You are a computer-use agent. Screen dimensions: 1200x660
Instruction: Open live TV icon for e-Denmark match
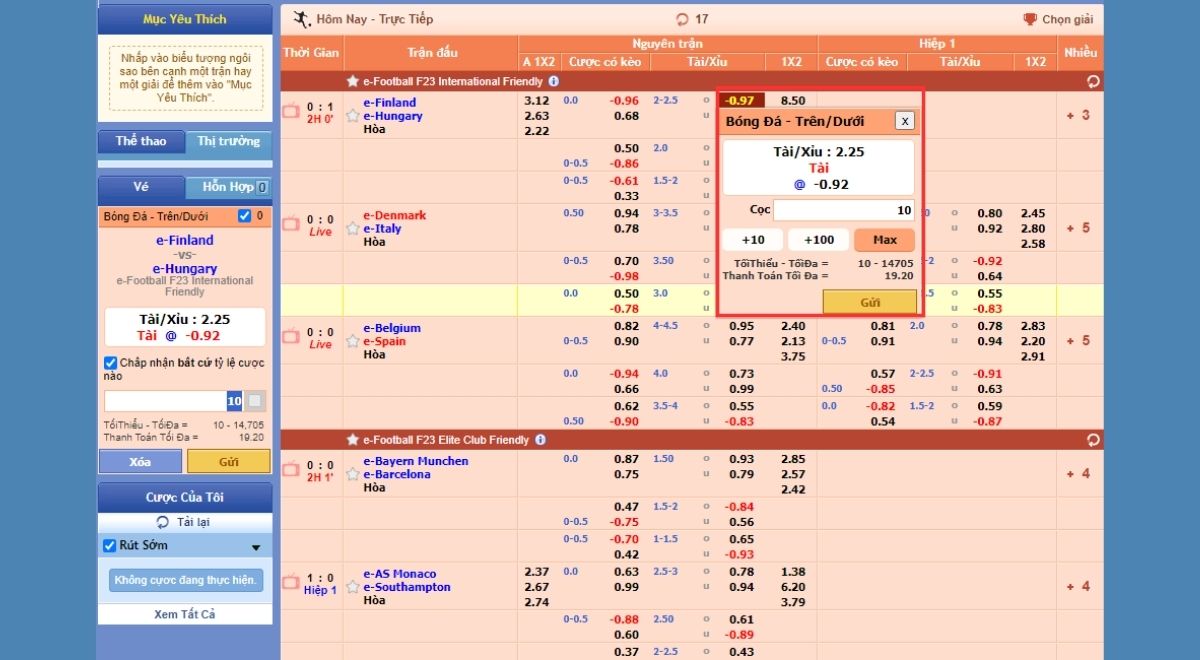pyautogui.click(x=291, y=224)
